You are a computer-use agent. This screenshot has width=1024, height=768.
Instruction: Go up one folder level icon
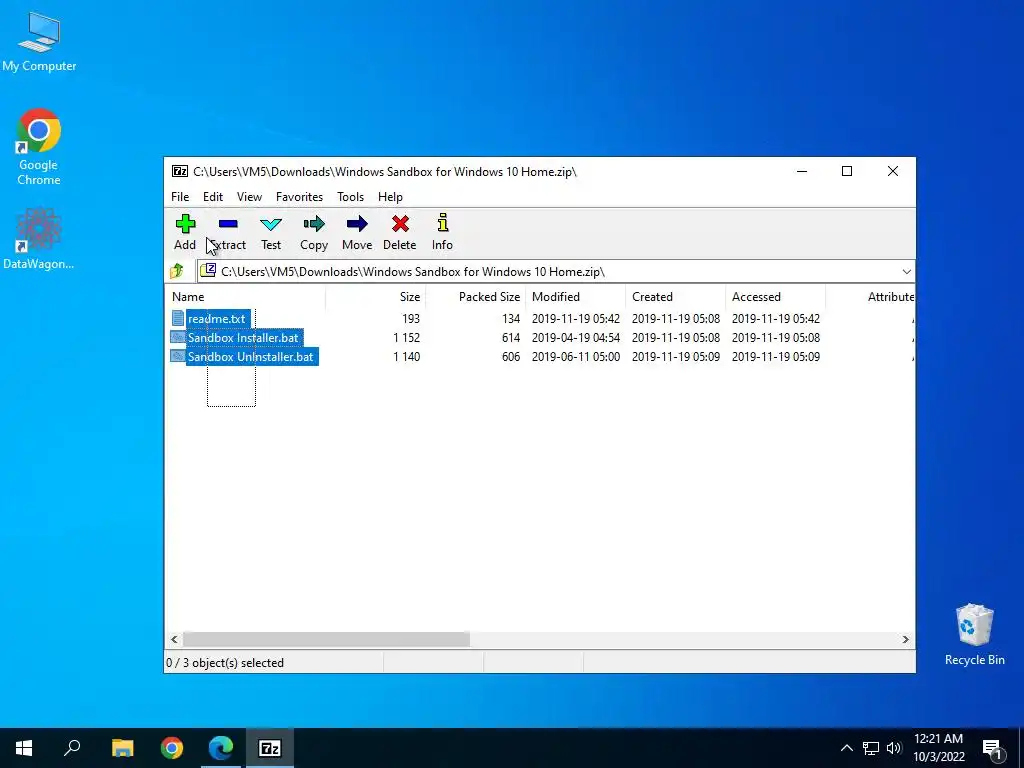click(176, 271)
